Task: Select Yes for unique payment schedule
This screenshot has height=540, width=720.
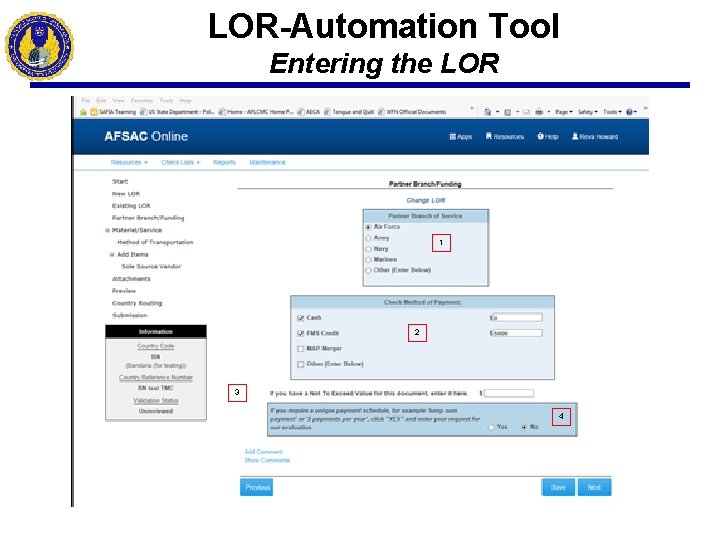Action: (x=492, y=427)
